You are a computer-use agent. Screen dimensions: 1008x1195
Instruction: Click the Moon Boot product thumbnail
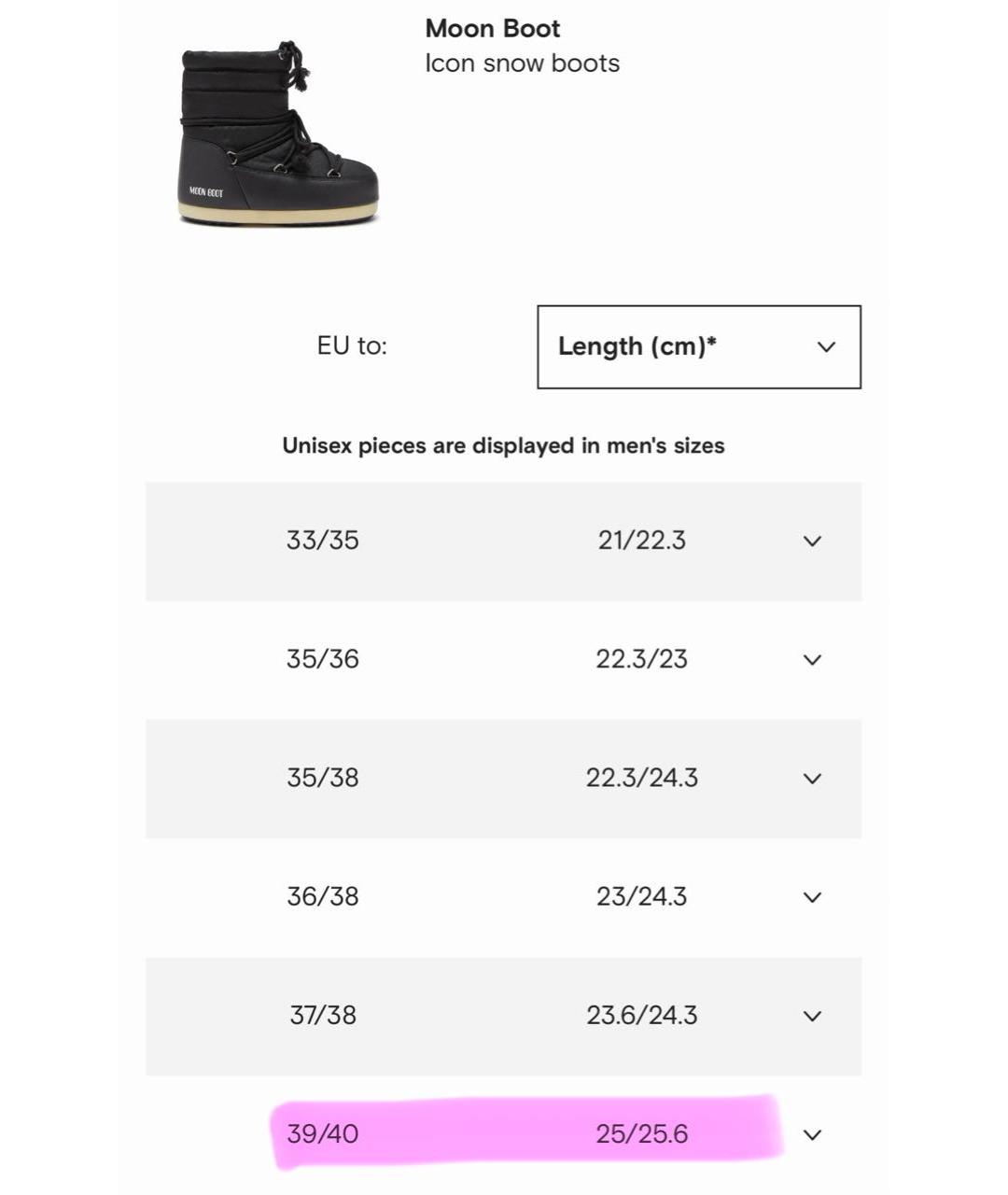pyautogui.click(x=278, y=134)
